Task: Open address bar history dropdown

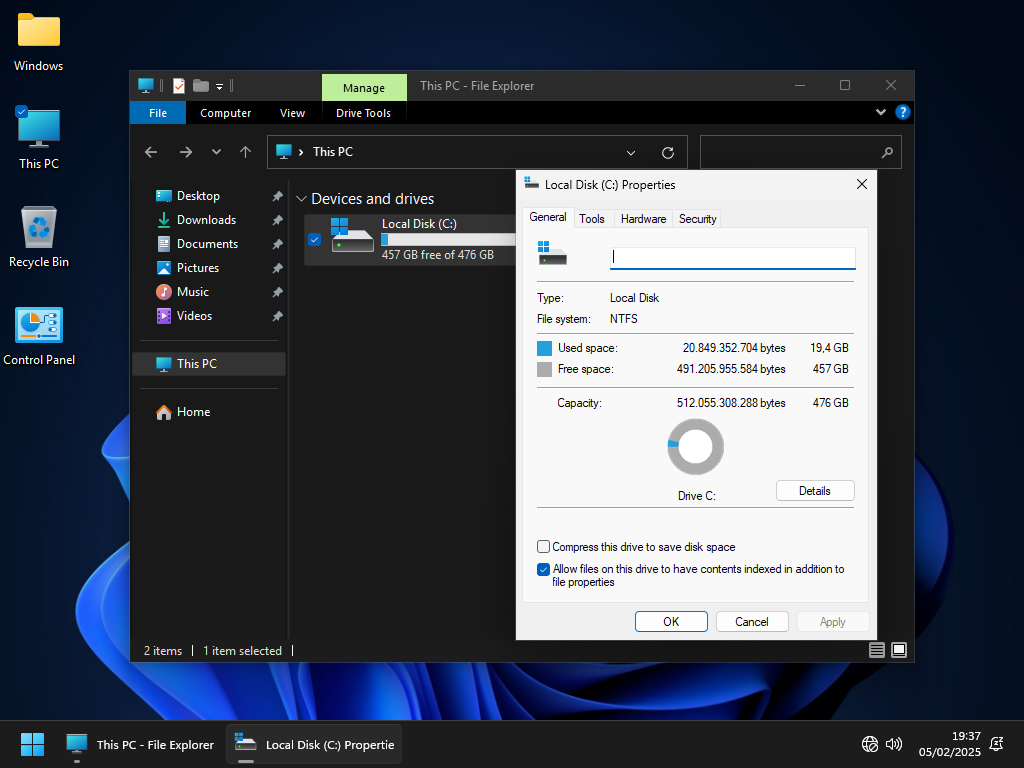Action: coord(631,153)
